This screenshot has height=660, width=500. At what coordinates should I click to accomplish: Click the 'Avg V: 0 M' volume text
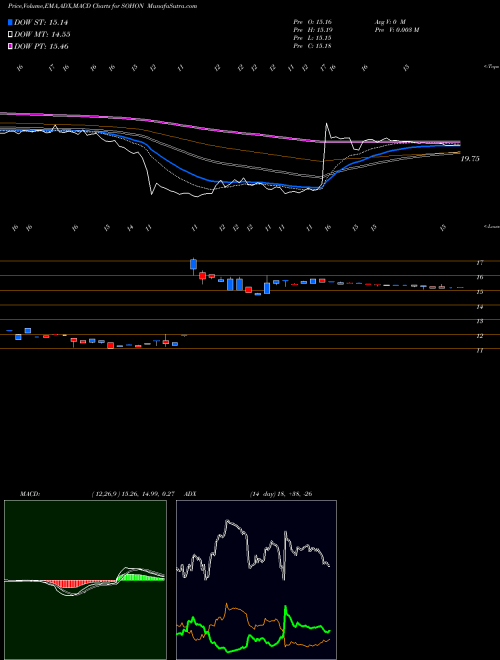(389, 21)
